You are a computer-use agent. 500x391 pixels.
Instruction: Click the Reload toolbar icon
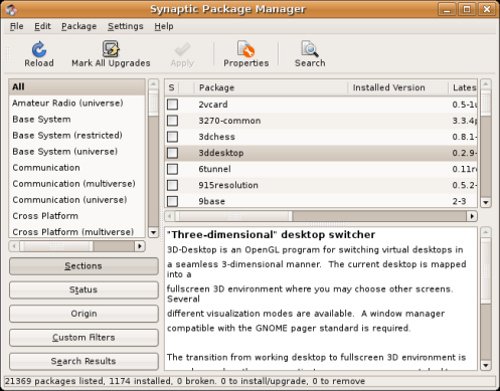pos(39,49)
